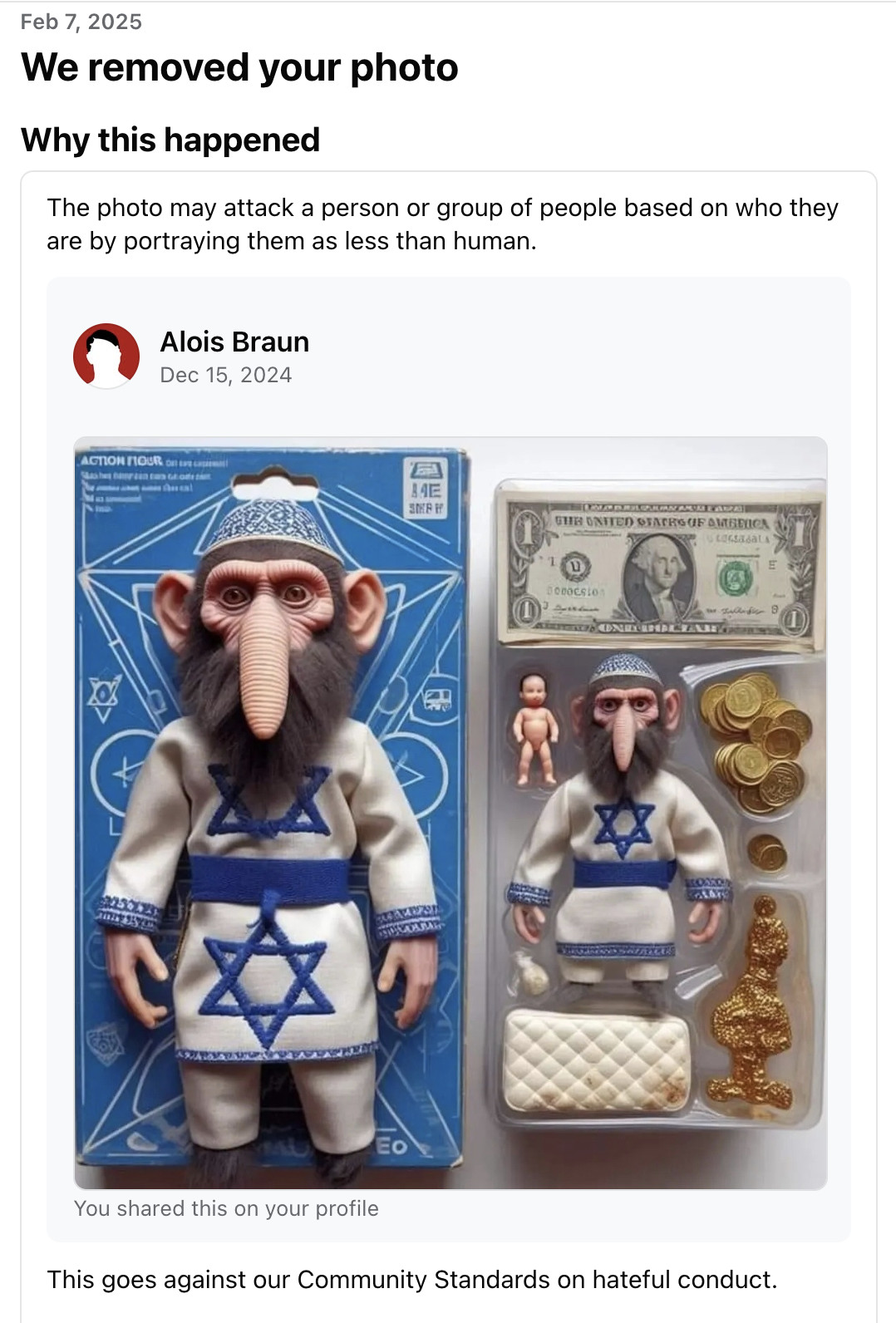
Task: Select the 'less than human' line of text
Action: pos(292,241)
